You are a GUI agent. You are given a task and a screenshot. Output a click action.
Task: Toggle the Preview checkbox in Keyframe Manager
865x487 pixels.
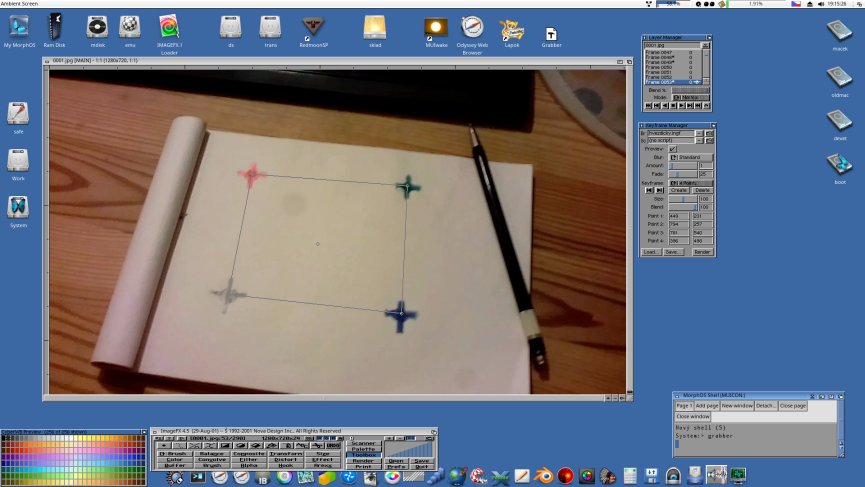(672, 149)
